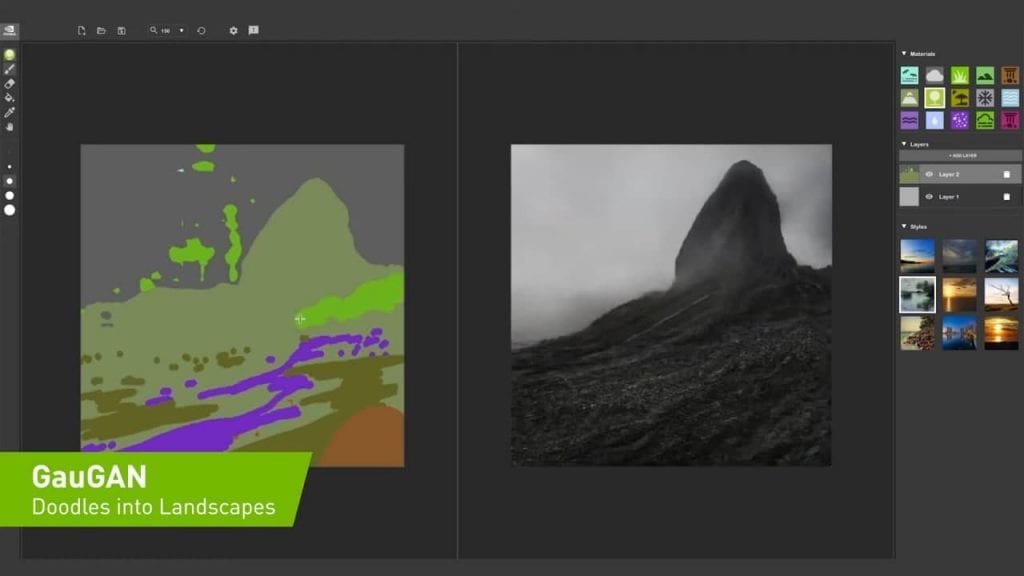This screenshot has width=1024, height=576.
Task: Collapse the Layers panel
Action: coord(904,144)
